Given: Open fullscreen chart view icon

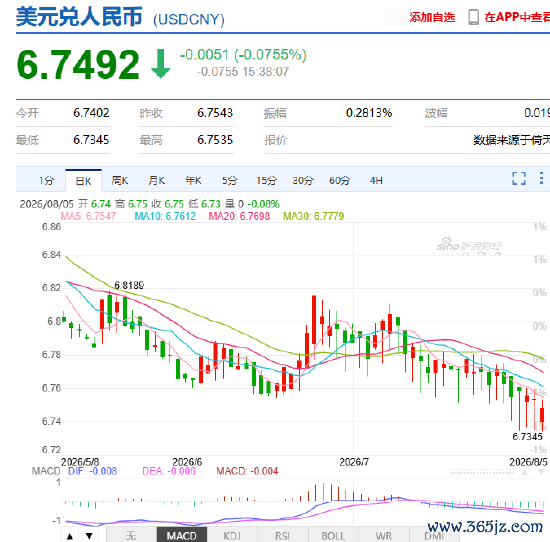Looking at the screenshot, I should coord(519,178).
